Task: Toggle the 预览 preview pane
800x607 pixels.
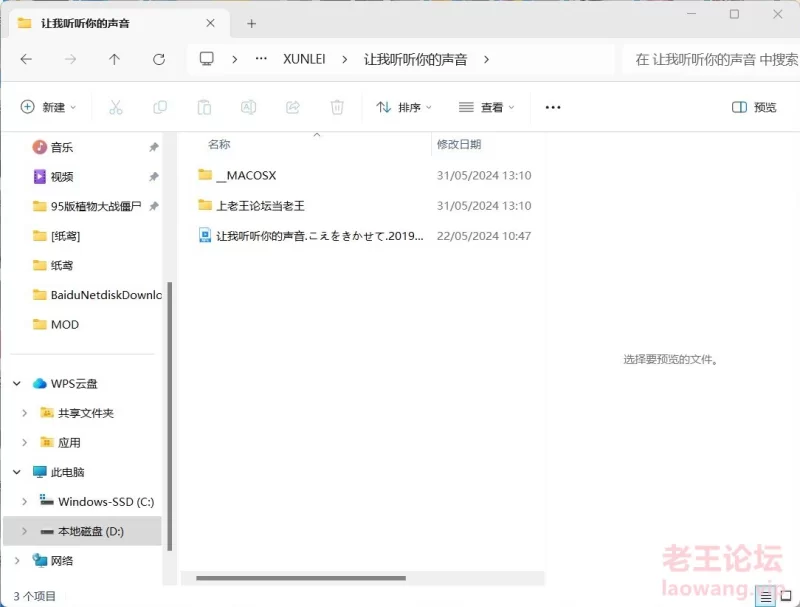Action: coord(754,107)
